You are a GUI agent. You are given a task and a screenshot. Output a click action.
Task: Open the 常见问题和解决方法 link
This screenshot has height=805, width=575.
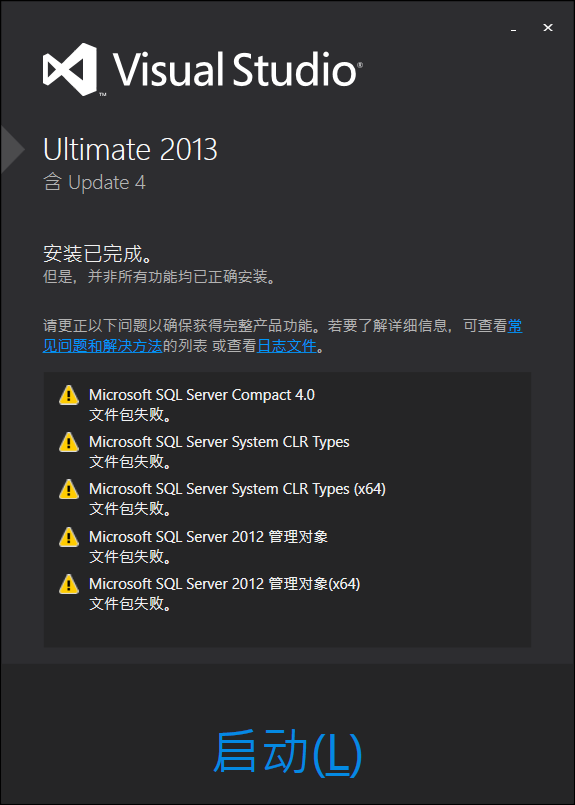tap(283, 336)
